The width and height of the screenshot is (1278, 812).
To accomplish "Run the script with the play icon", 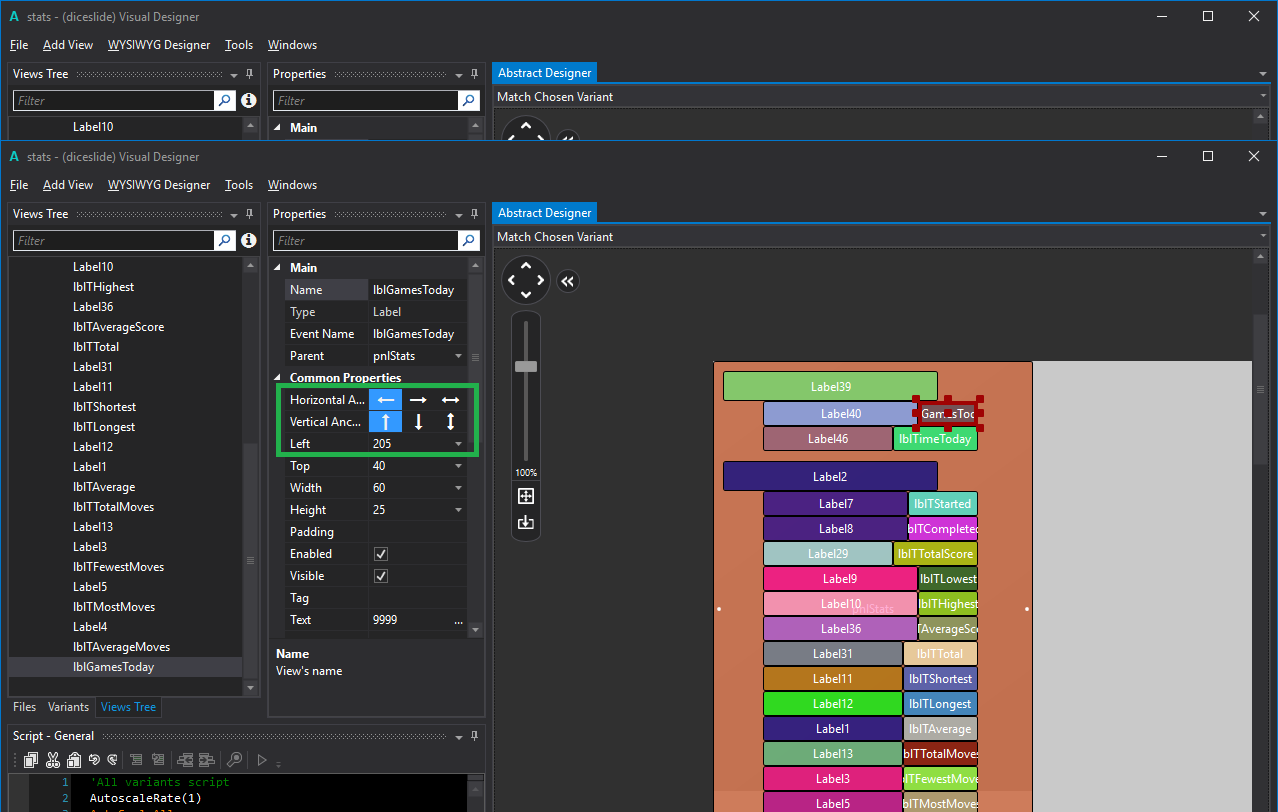I will (x=262, y=760).
